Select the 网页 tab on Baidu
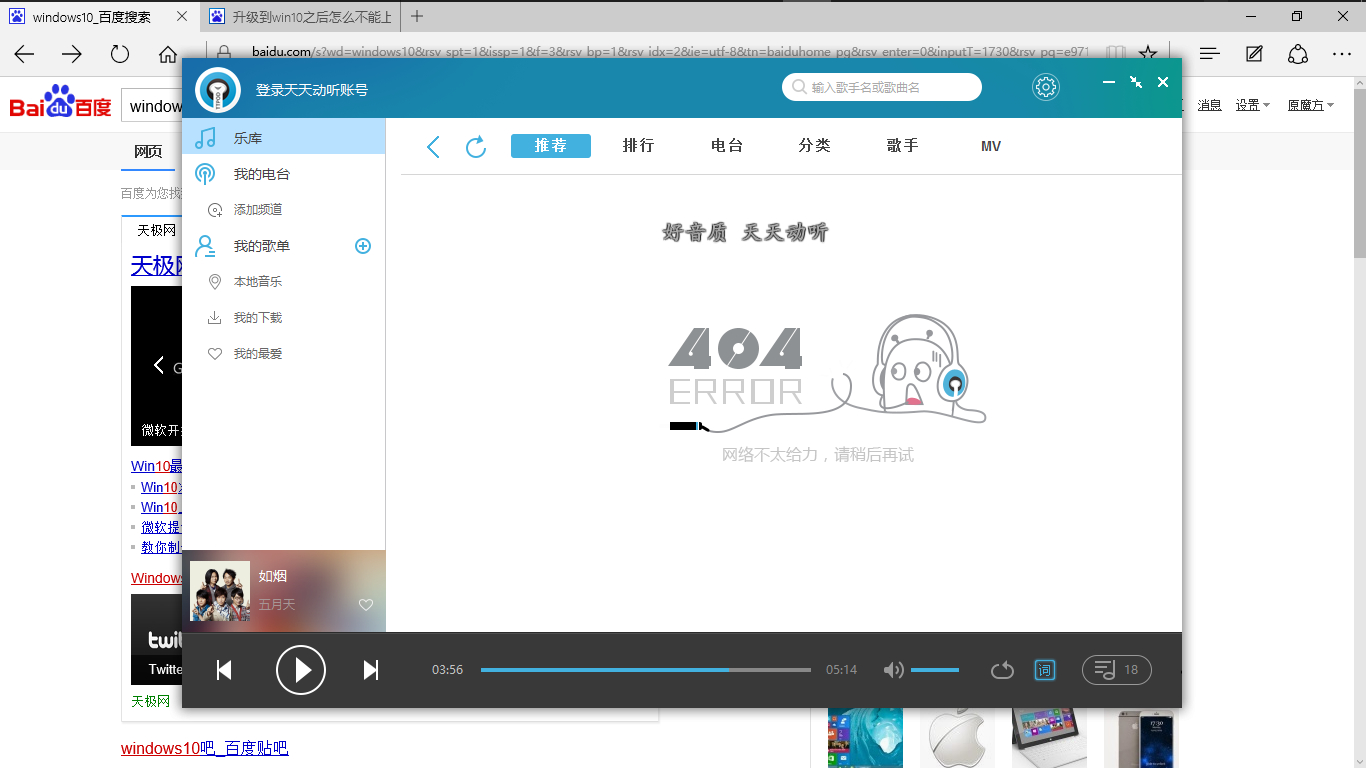 pyautogui.click(x=148, y=152)
